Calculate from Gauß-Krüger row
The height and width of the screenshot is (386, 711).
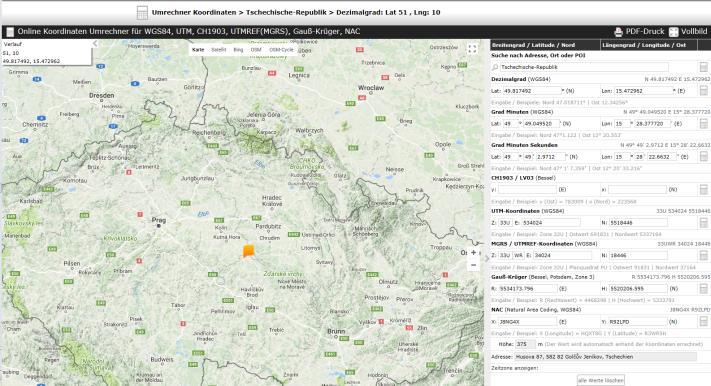(703, 288)
